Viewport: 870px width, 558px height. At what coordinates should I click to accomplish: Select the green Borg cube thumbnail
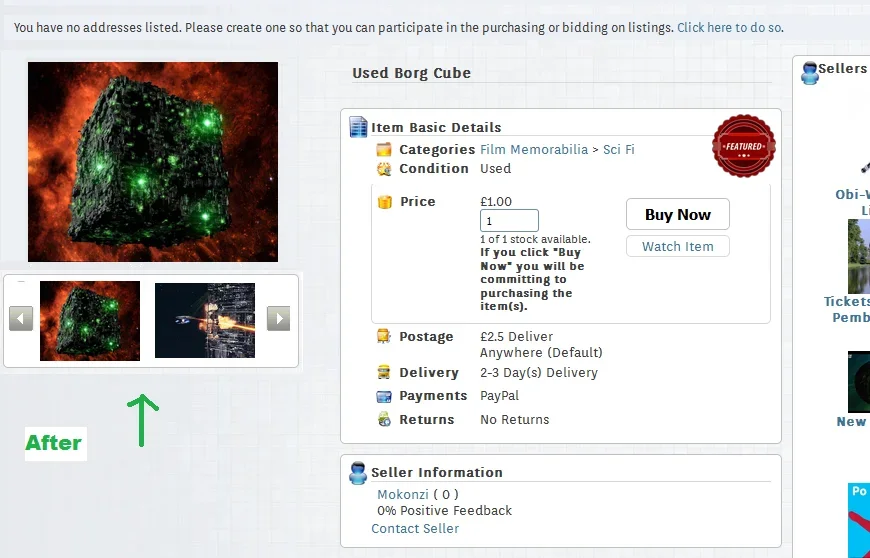click(x=90, y=321)
